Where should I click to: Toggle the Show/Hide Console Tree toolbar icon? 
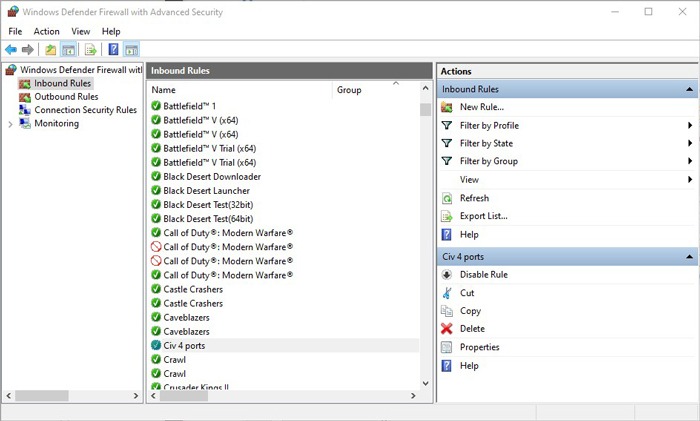68,50
